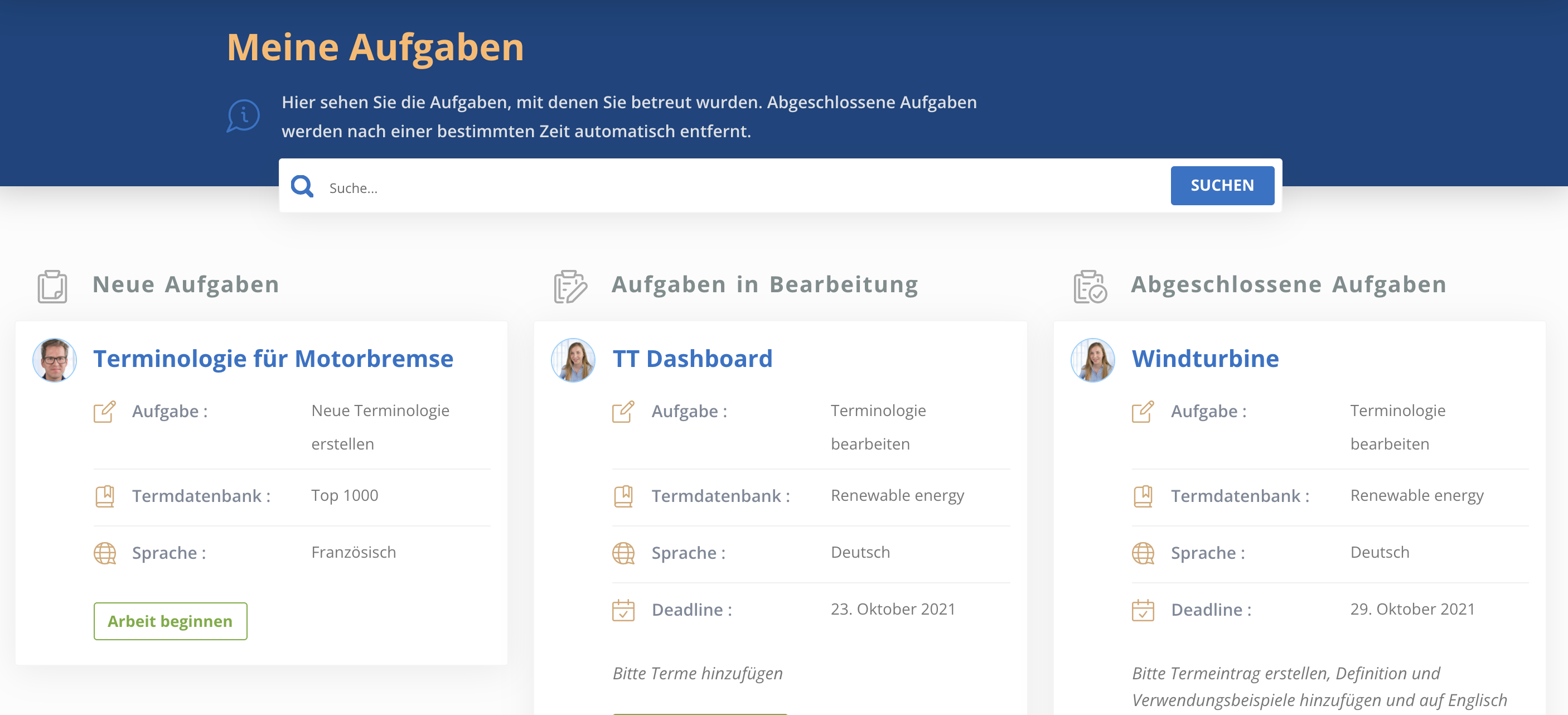Click the info speech-bubble icon in header

244,115
